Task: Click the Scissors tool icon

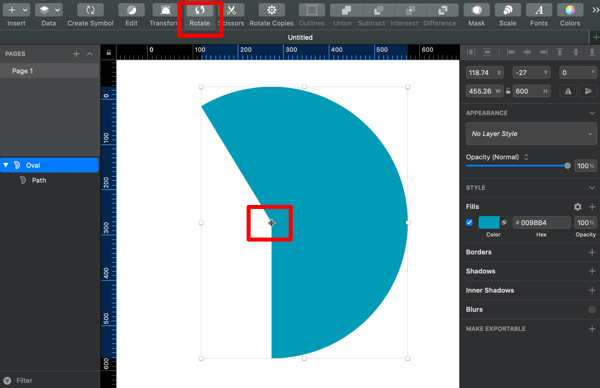Action: tap(231, 10)
